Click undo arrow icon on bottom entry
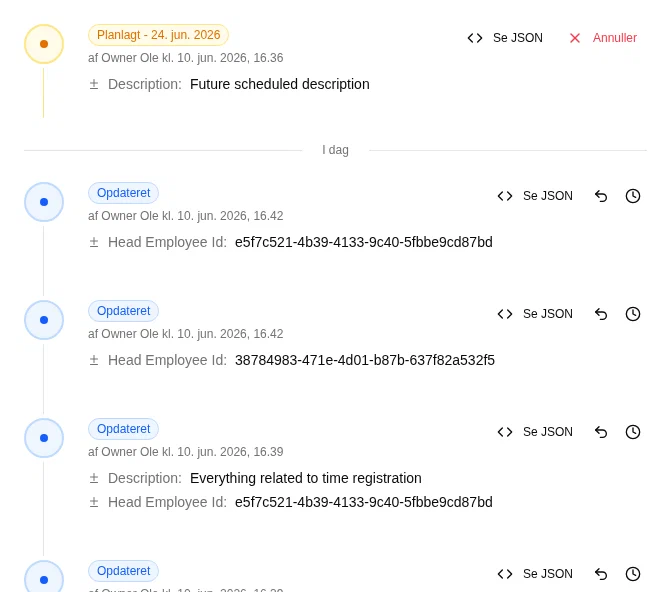This screenshot has width=671, height=592. click(x=601, y=574)
